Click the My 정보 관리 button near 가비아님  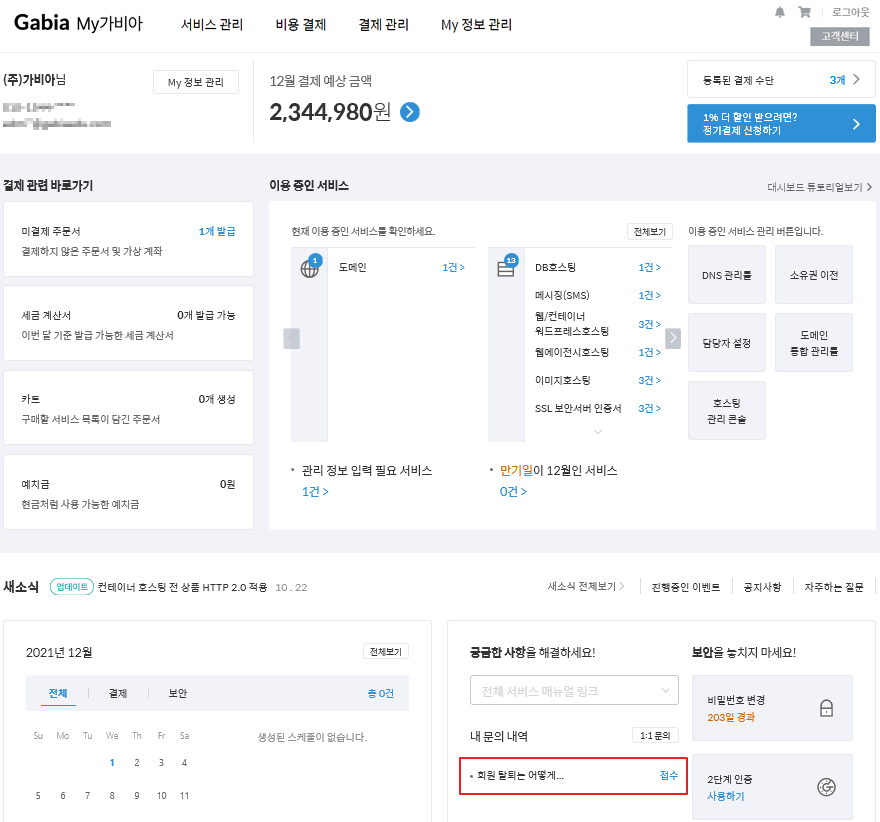196,82
